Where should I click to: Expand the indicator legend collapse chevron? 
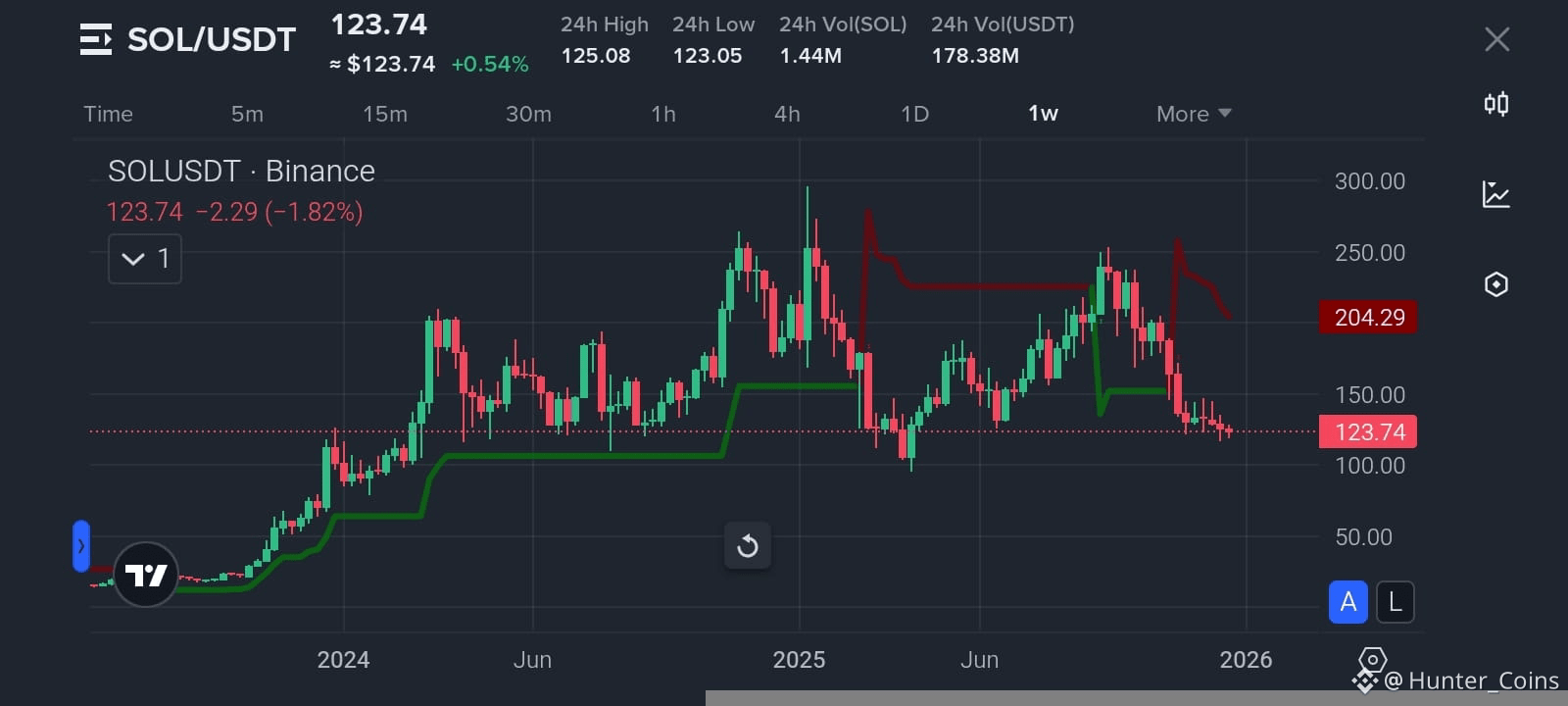click(x=145, y=259)
